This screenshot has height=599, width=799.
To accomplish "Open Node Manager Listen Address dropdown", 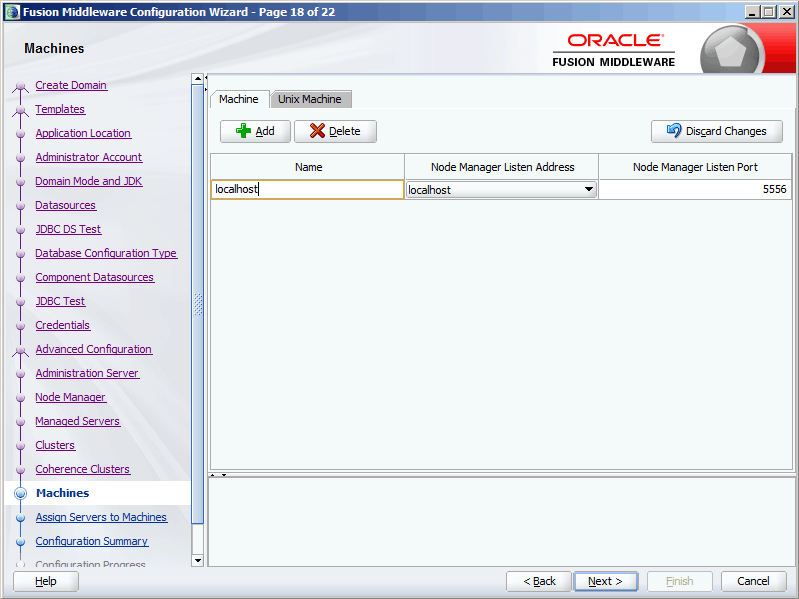I will pos(588,189).
